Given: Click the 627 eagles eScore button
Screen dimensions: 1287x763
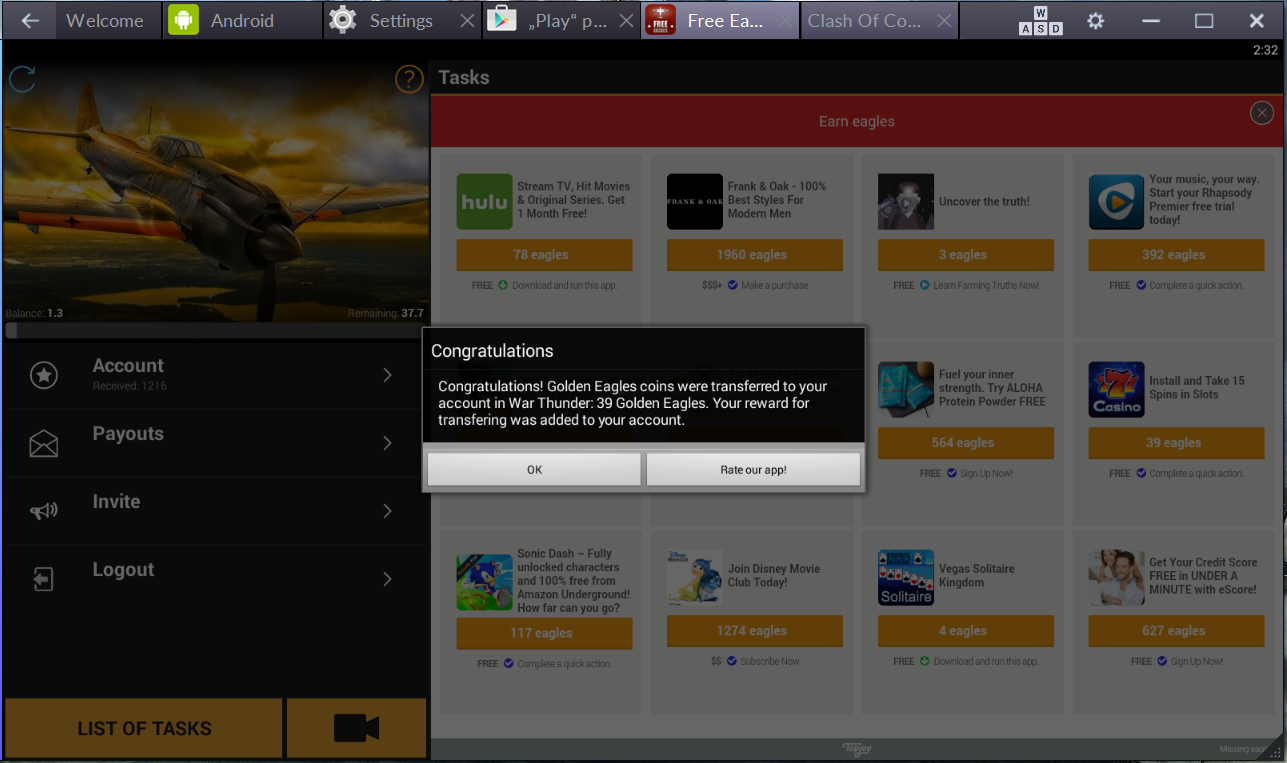Looking at the screenshot, I should [x=1176, y=631].
